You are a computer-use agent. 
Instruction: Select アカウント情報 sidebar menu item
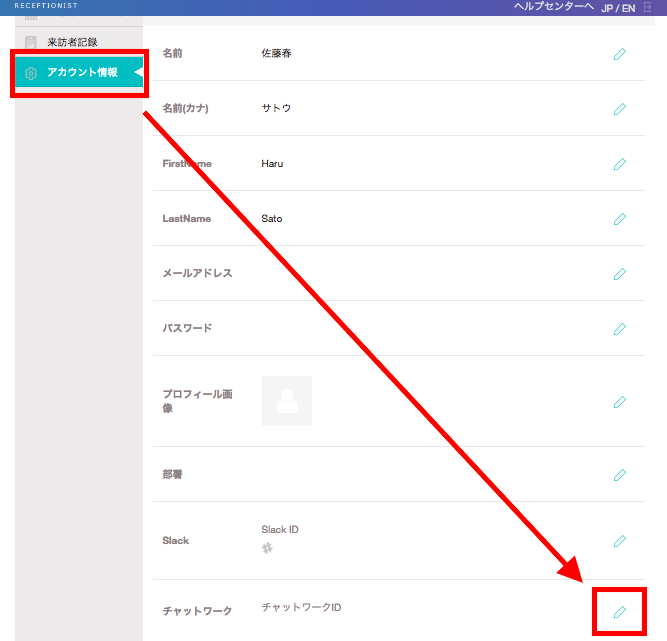click(82, 72)
